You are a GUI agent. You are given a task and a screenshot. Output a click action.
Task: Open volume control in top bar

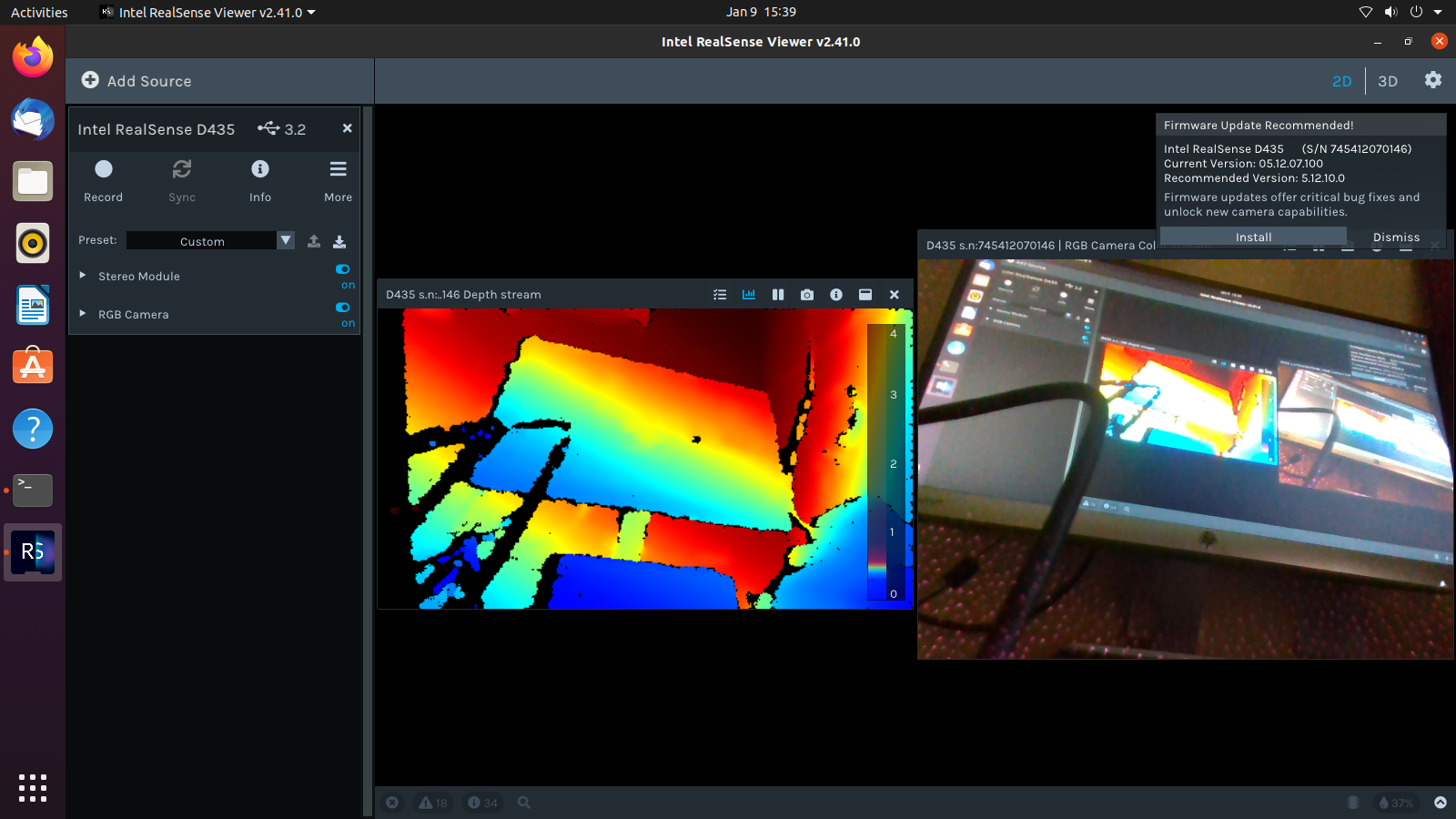(x=1391, y=12)
